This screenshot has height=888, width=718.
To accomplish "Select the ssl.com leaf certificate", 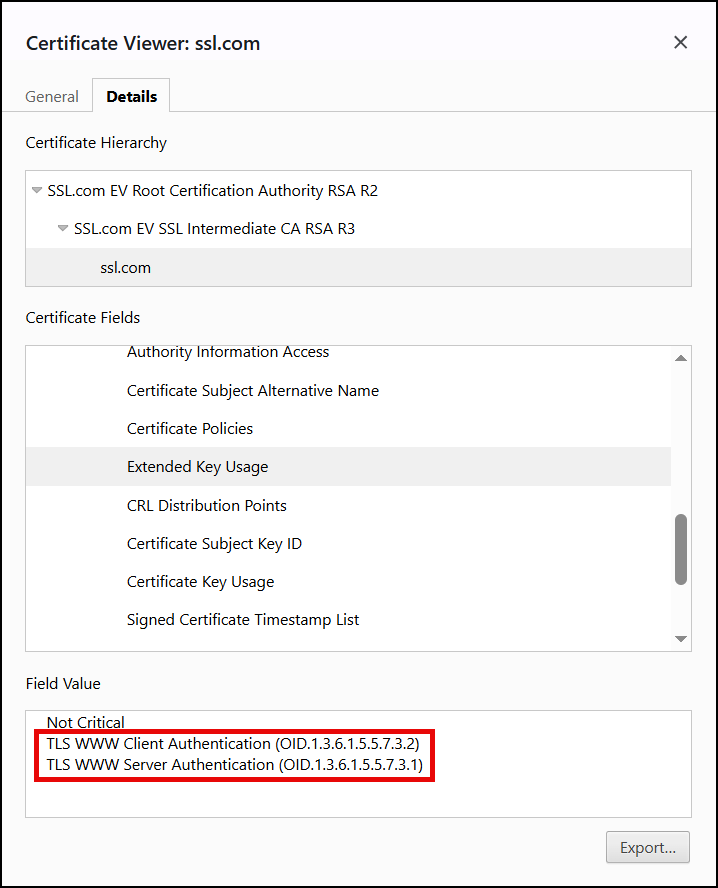I will pos(126,268).
